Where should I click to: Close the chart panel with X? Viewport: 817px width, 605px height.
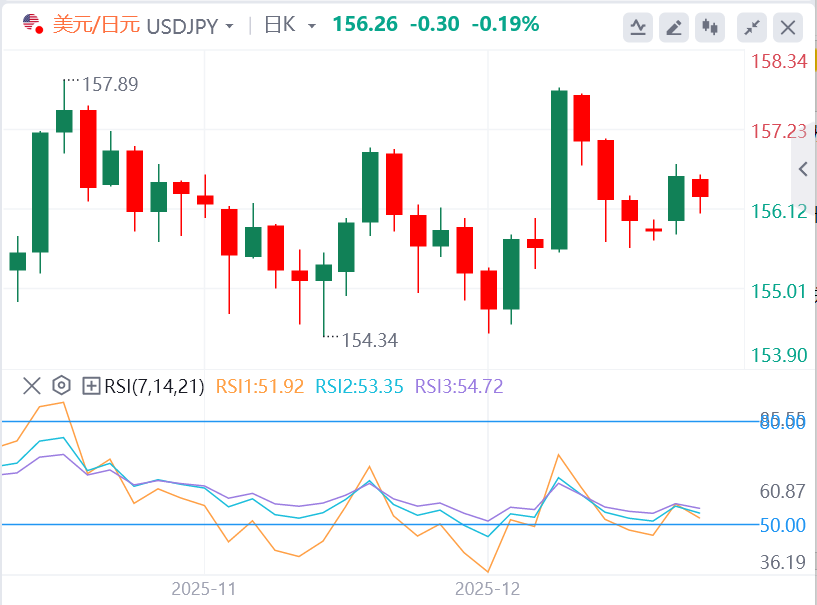tap(788, 27)
